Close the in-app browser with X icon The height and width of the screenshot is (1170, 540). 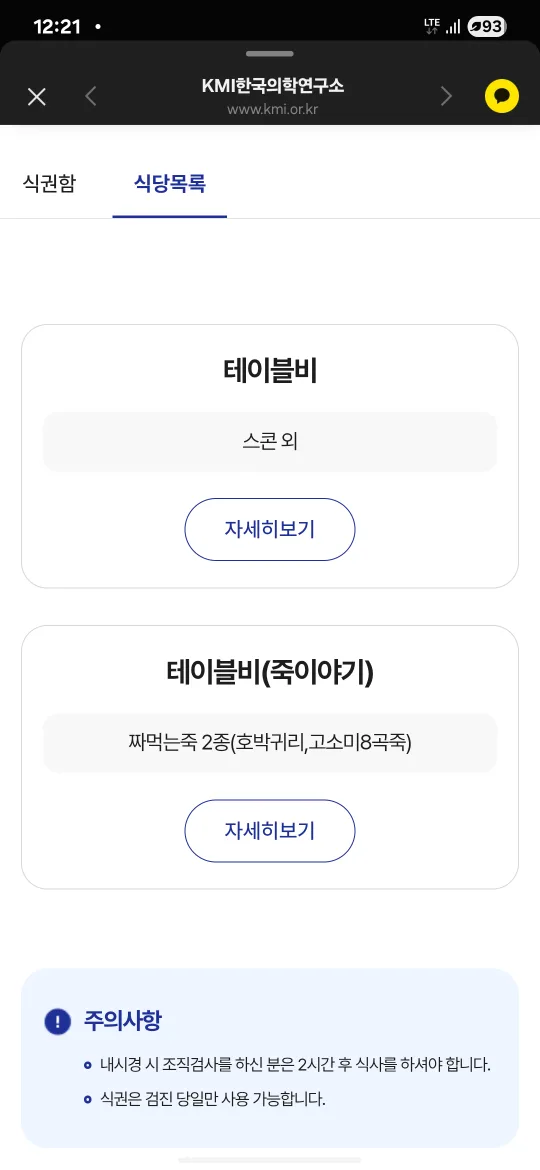37,96
